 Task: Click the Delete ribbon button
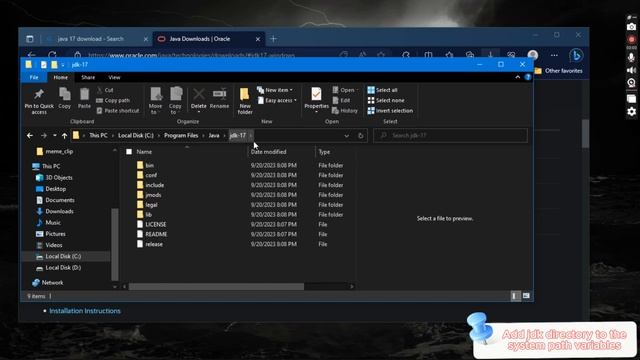[199, 100]
